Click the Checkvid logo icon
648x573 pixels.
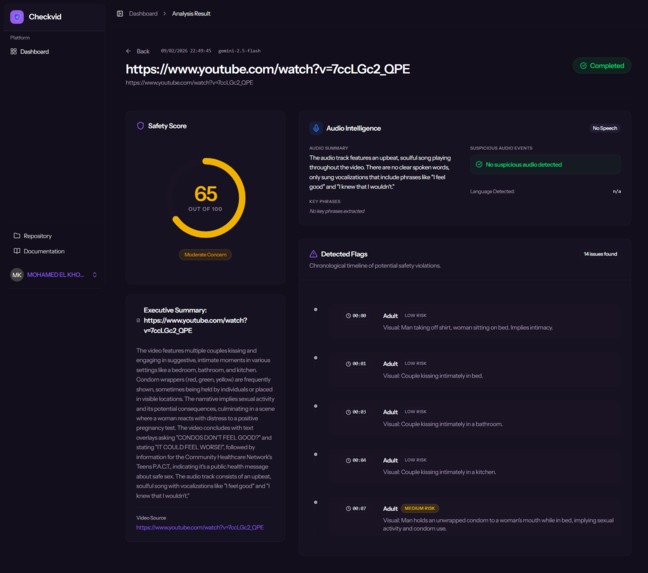(x=17, y=17)
